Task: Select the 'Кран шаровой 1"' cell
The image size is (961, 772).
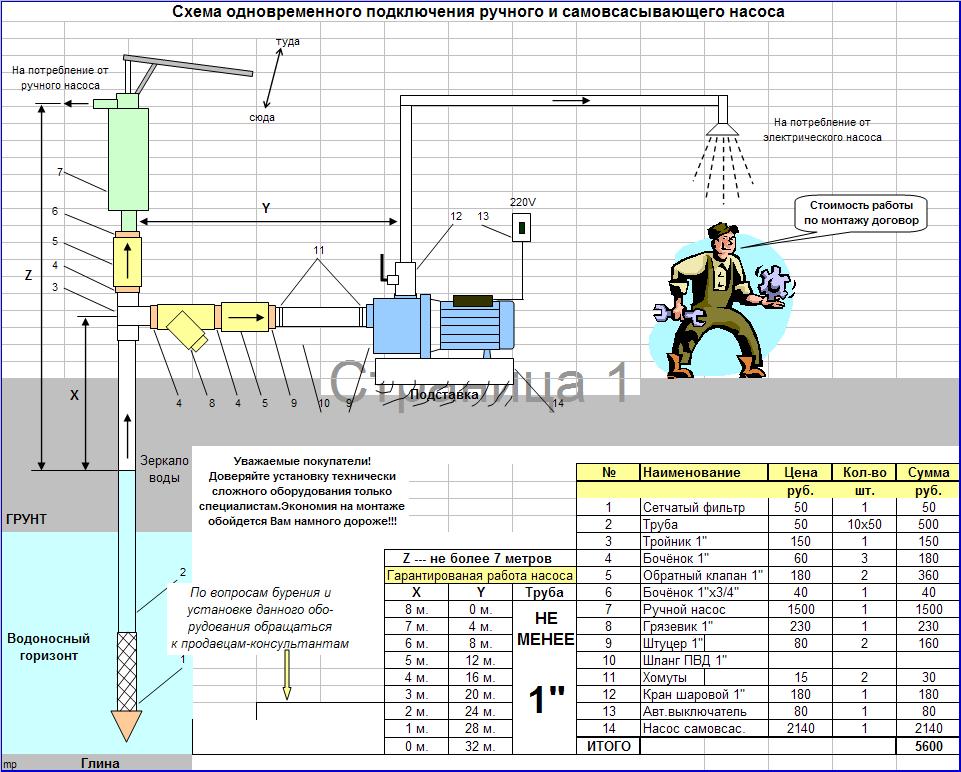Action: click(704, 695)
